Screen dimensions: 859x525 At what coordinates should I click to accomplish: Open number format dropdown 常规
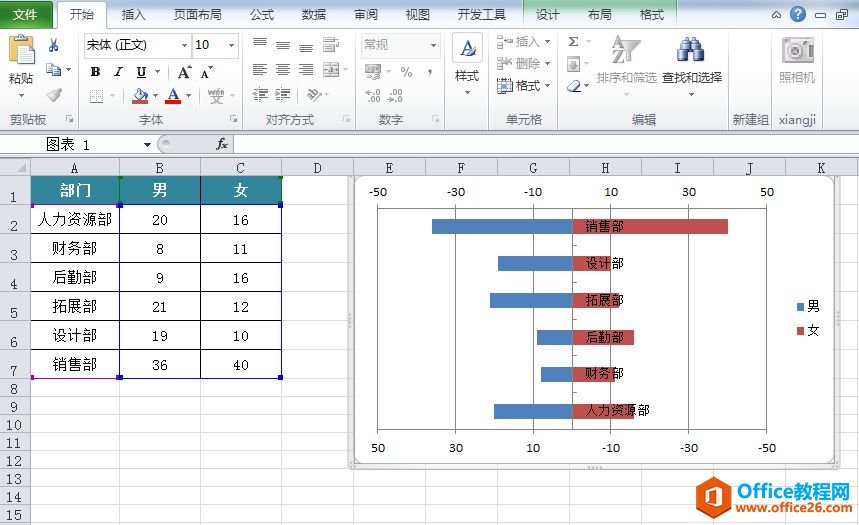pos(433,45)
